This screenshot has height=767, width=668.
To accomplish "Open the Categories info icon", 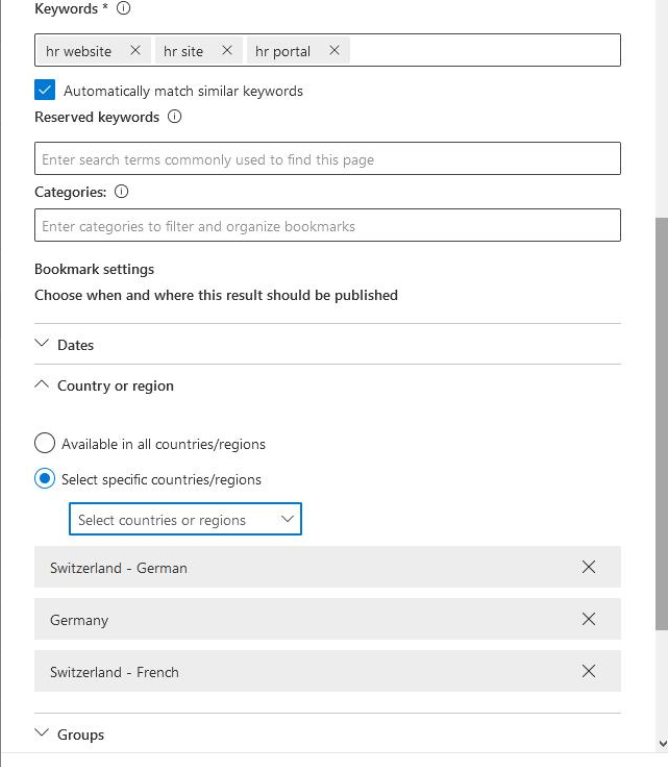I will (x=121, y=191).
